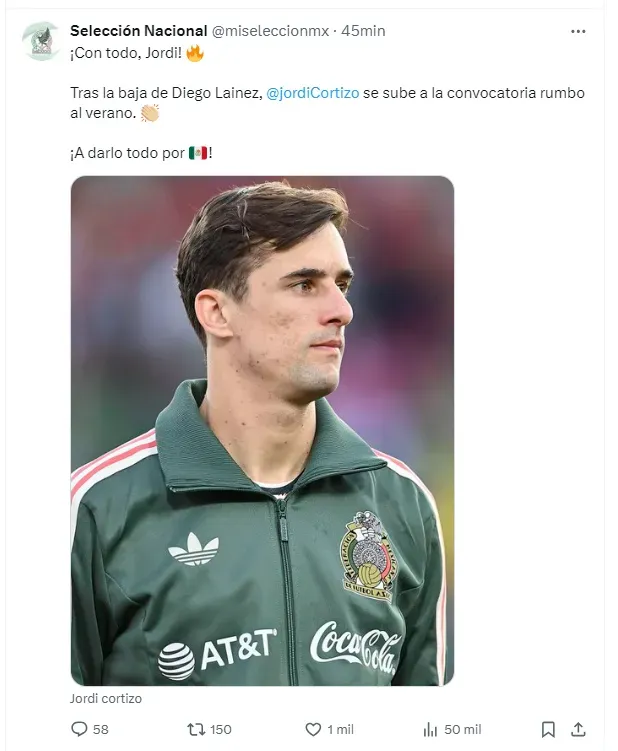Screen dimensions: 618x751
Task: Open the three-dot more options menu
Action: click(x=578, y=32)
